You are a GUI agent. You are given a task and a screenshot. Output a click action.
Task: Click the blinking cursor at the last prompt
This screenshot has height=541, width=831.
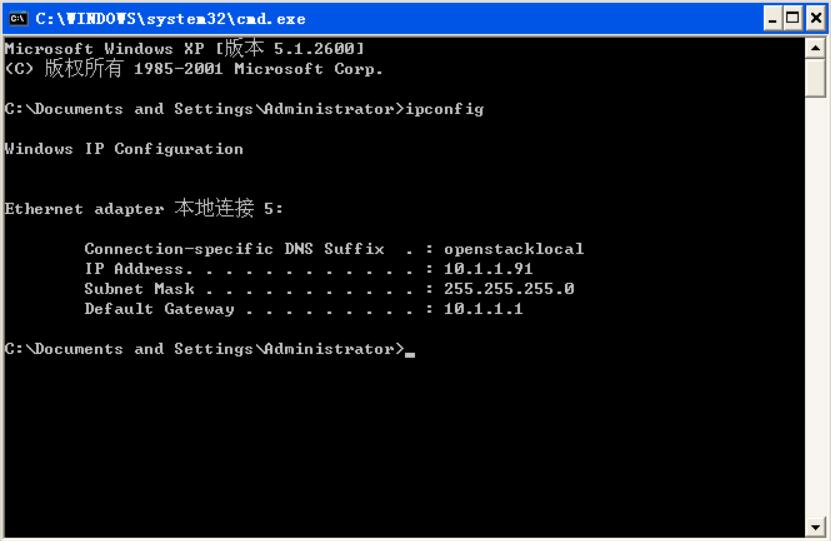pos(410,354)
